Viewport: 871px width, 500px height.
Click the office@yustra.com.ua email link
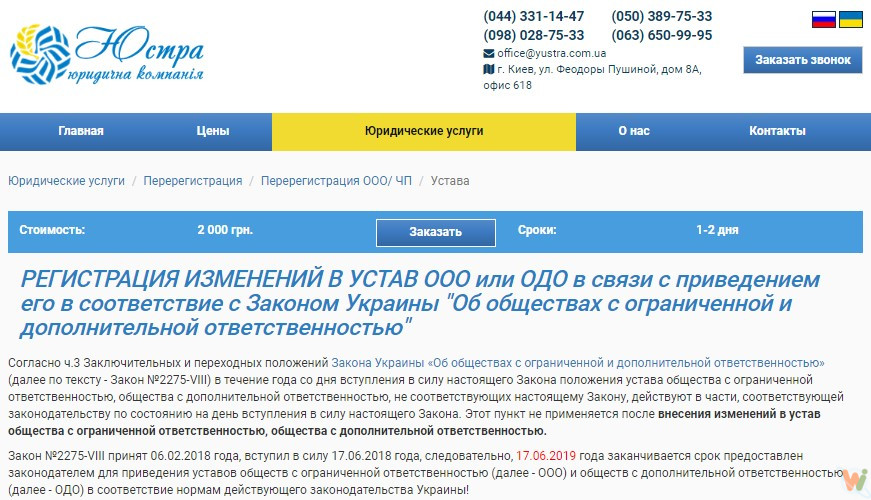(x=552, y=53)
